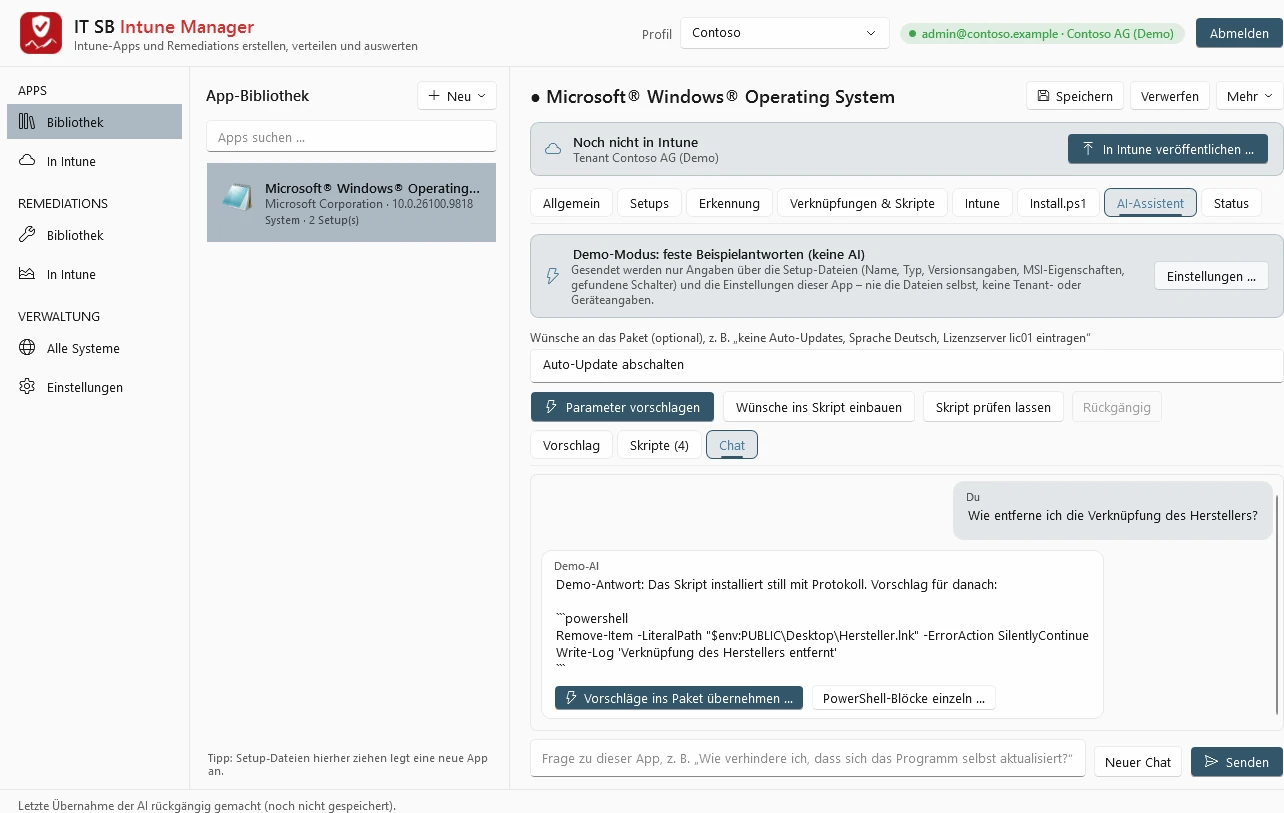Click the cloud icon beside Noch nicht in Intune
This screenshot has height=813, width=1284.
click(552, 149)
